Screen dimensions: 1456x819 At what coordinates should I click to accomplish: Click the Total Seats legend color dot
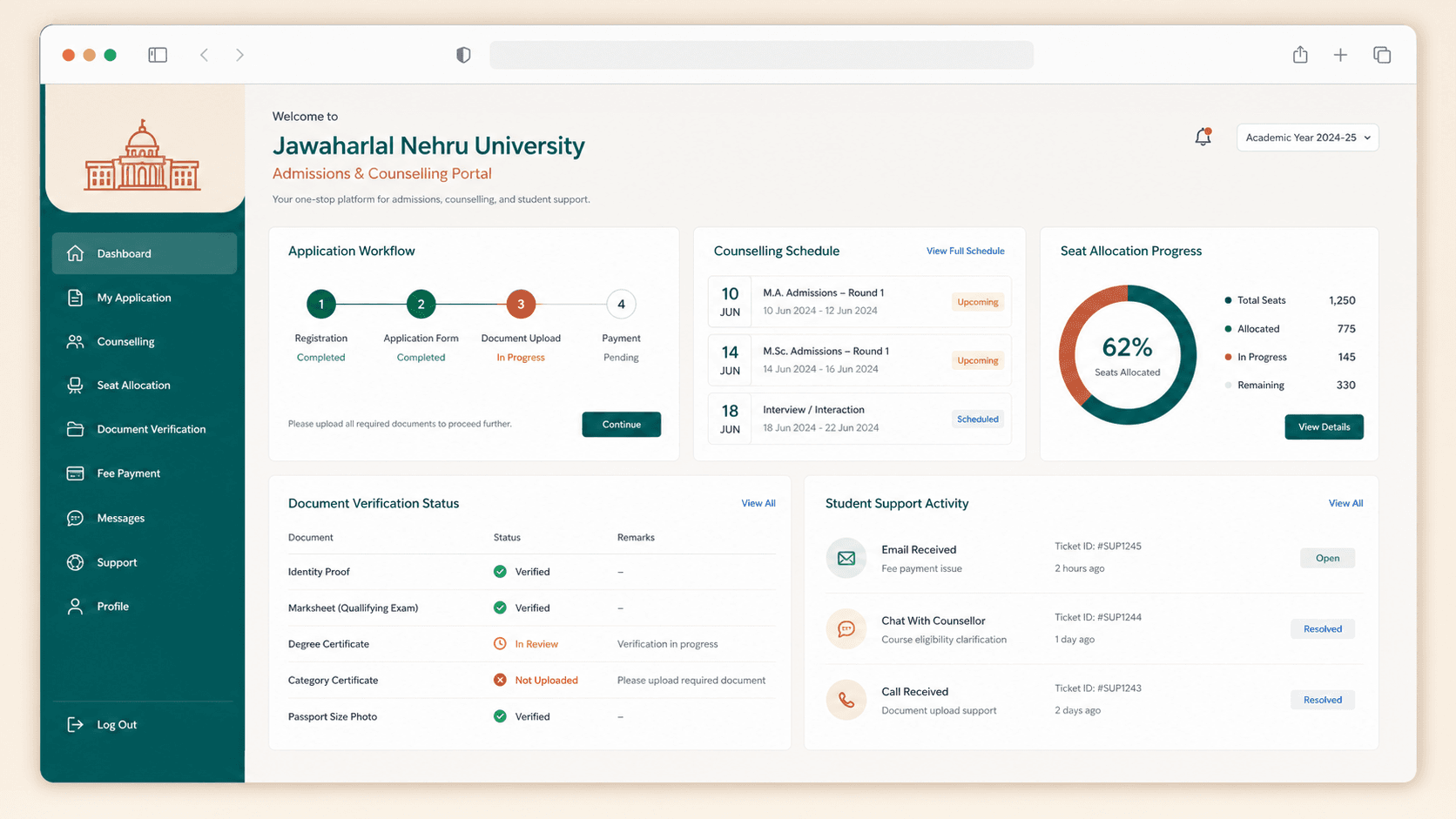1228,300
